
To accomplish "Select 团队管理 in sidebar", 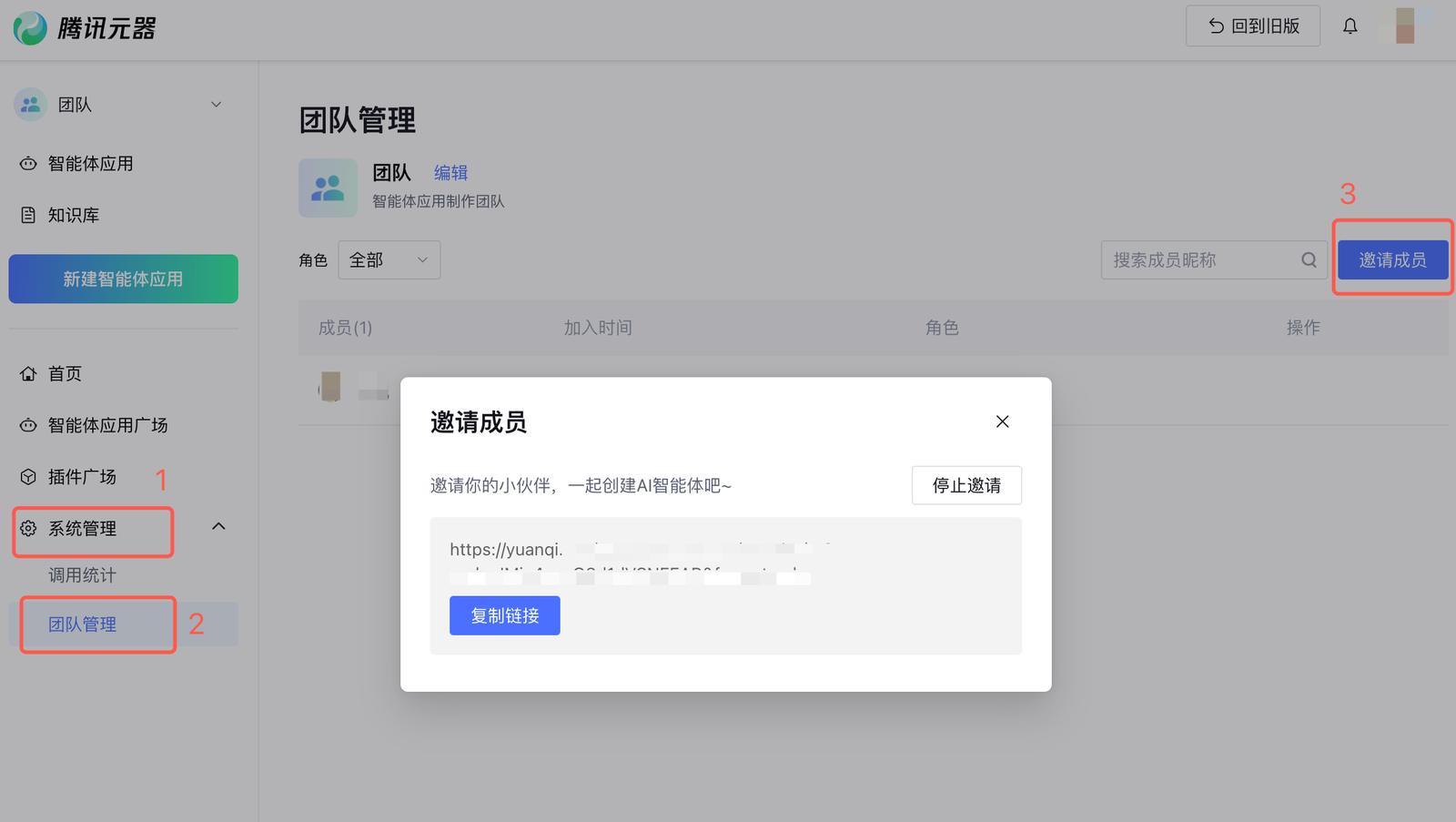I will tap(83, 624).
